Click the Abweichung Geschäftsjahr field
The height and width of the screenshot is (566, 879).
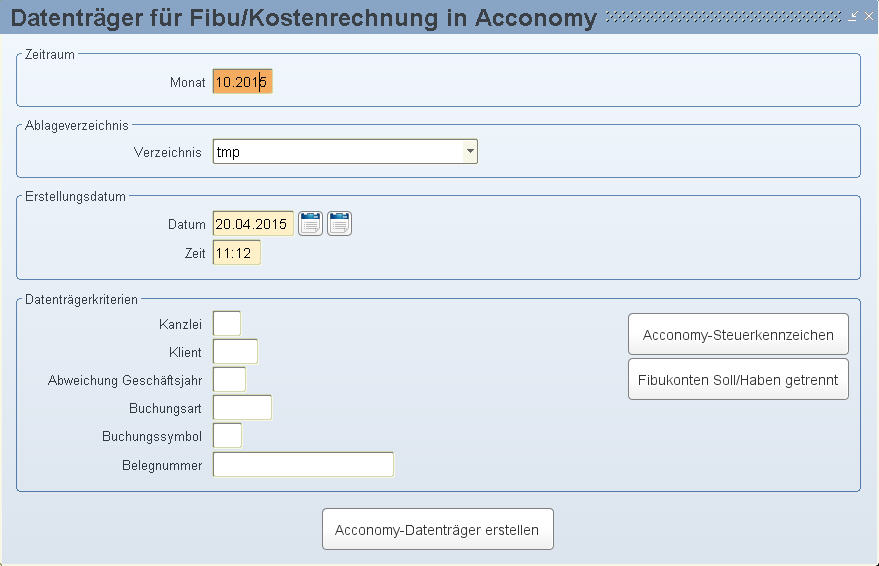[229, 379]
